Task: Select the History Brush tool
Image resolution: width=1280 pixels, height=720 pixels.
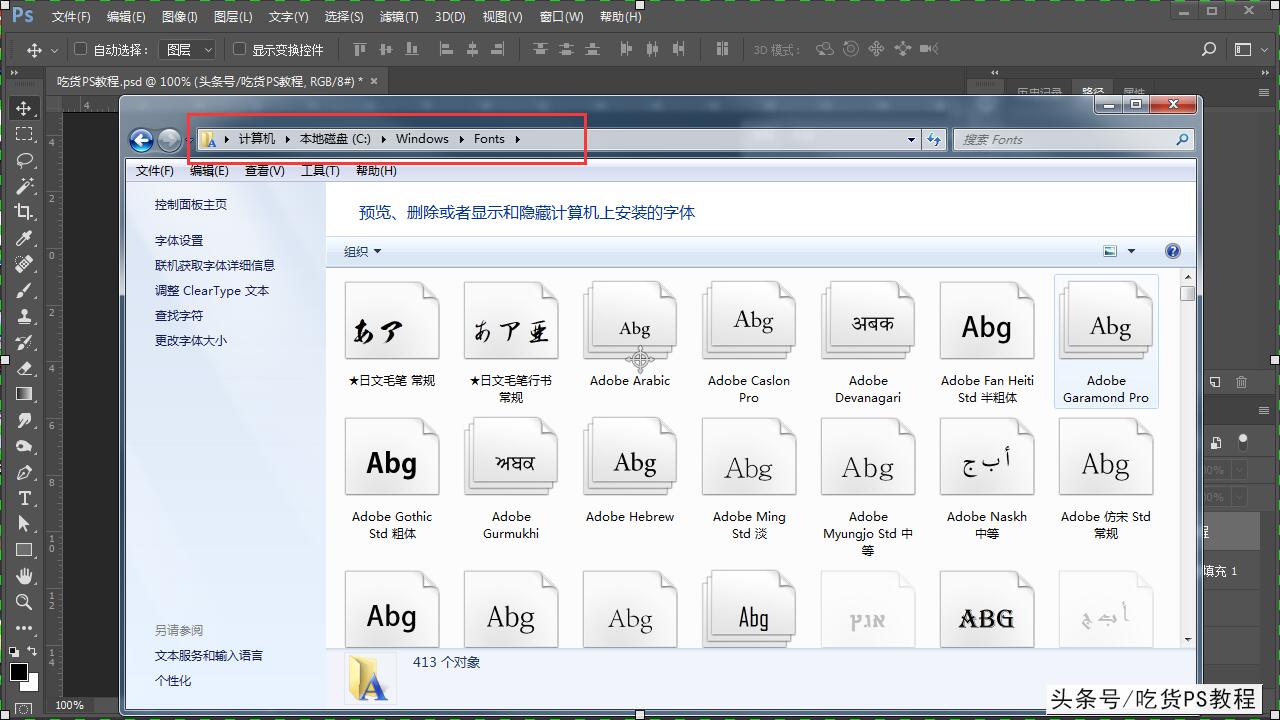Action: [24, 342]
